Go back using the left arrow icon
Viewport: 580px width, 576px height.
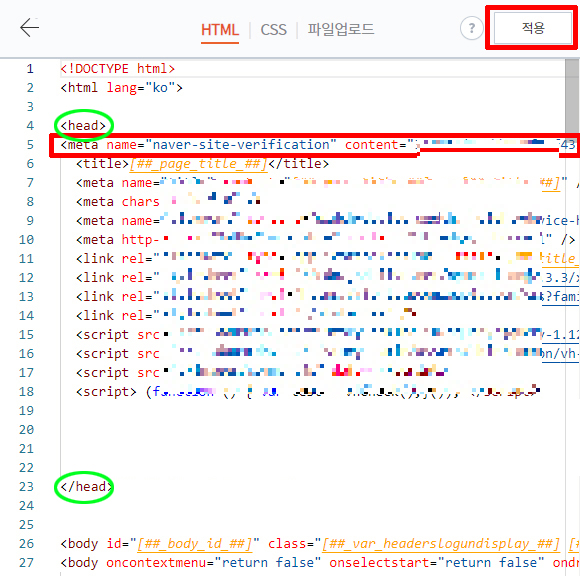click(x=30, y=28)
